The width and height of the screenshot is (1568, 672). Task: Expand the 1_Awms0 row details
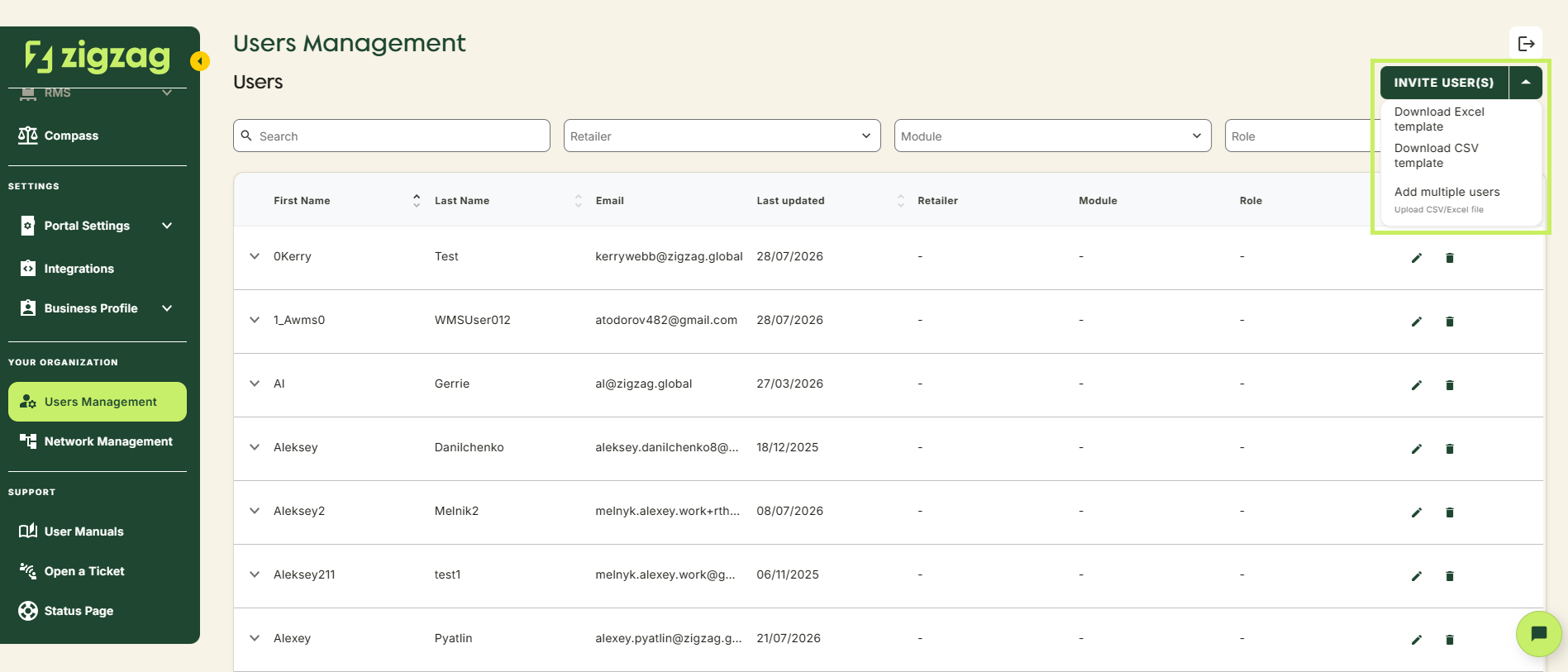point(255,320)
